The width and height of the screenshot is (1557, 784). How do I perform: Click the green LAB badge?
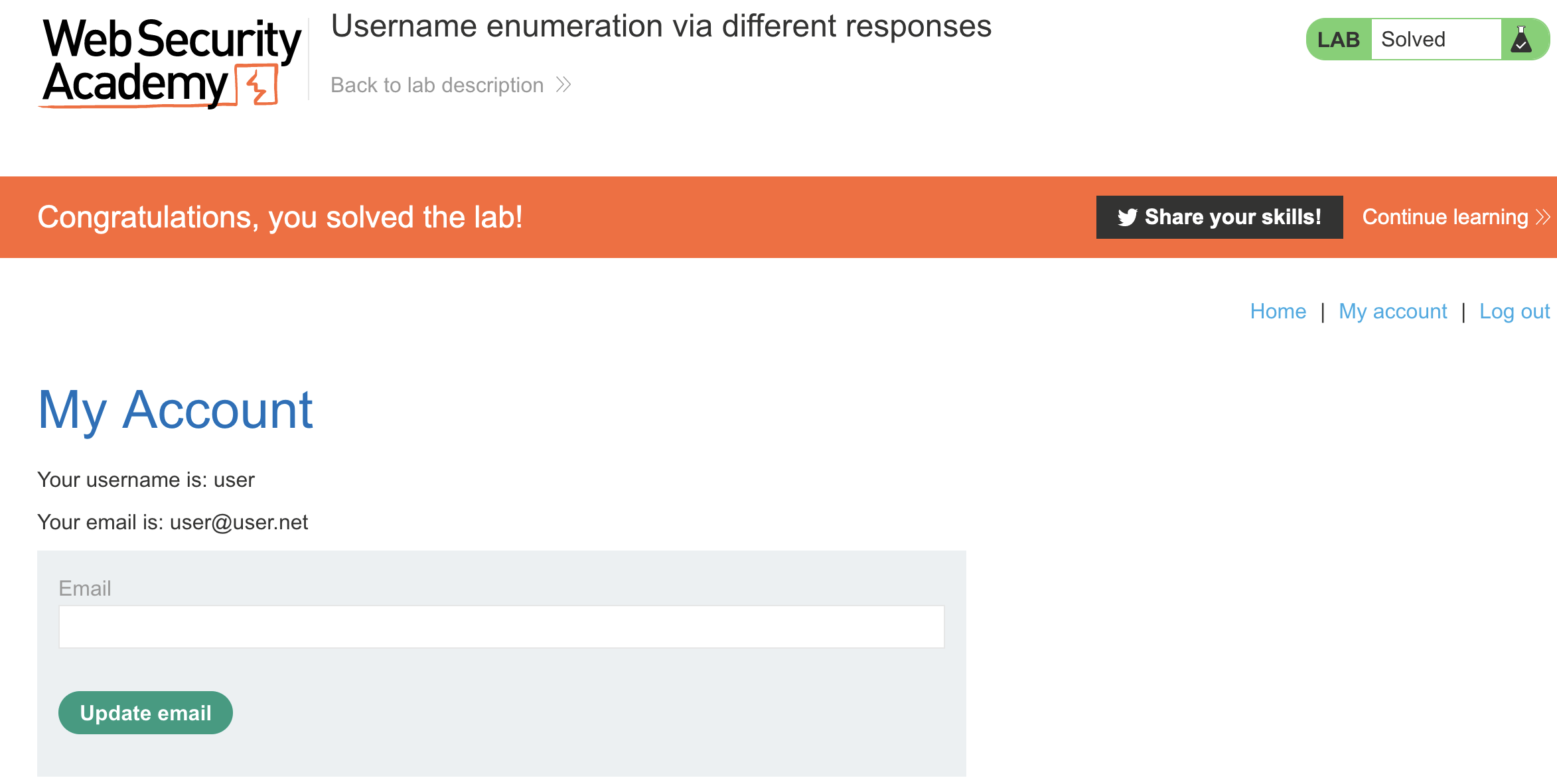pyautogui.click(x=1338, y=40)
